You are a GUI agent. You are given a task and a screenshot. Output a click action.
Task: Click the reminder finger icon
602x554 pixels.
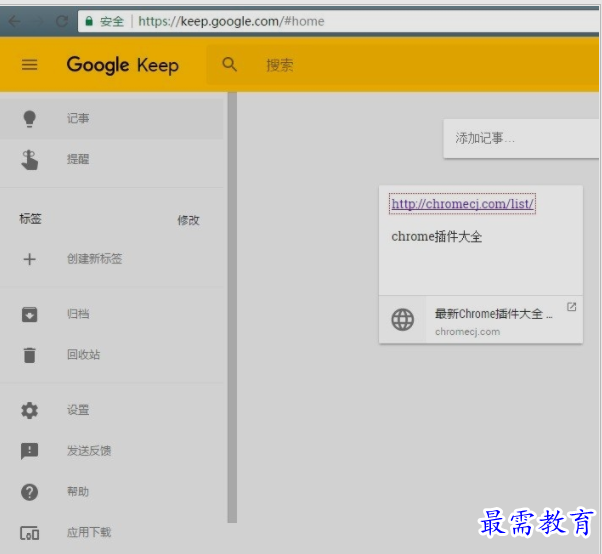point(30,160)
